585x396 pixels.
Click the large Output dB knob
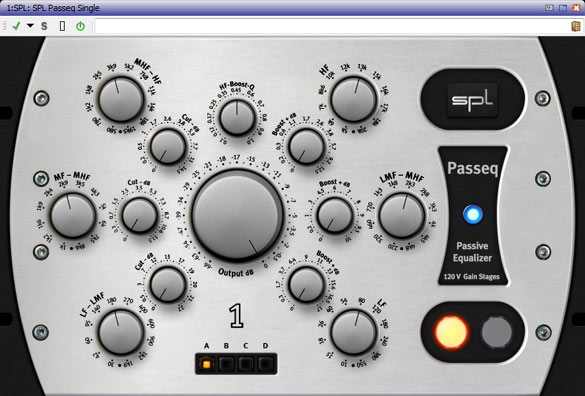click(237, 215)
